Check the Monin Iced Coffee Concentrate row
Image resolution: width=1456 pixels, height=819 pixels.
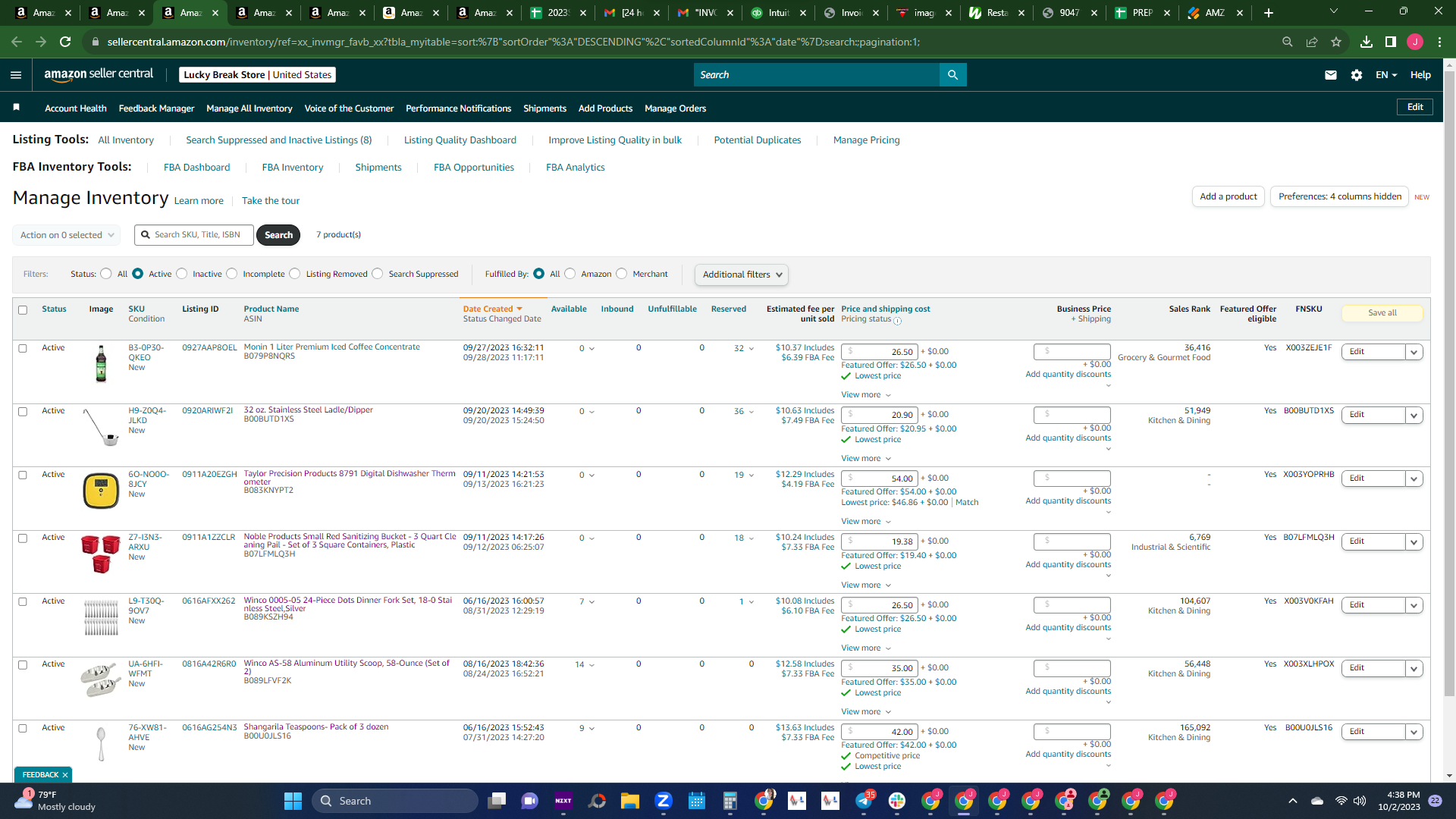click(23, 349)
